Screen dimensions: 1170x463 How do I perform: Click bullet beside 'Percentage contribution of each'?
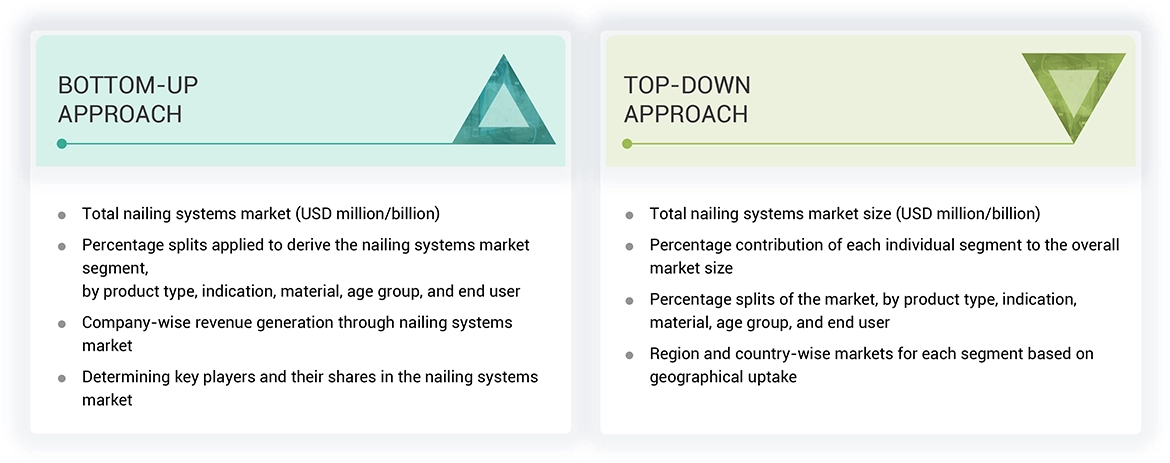629,246
